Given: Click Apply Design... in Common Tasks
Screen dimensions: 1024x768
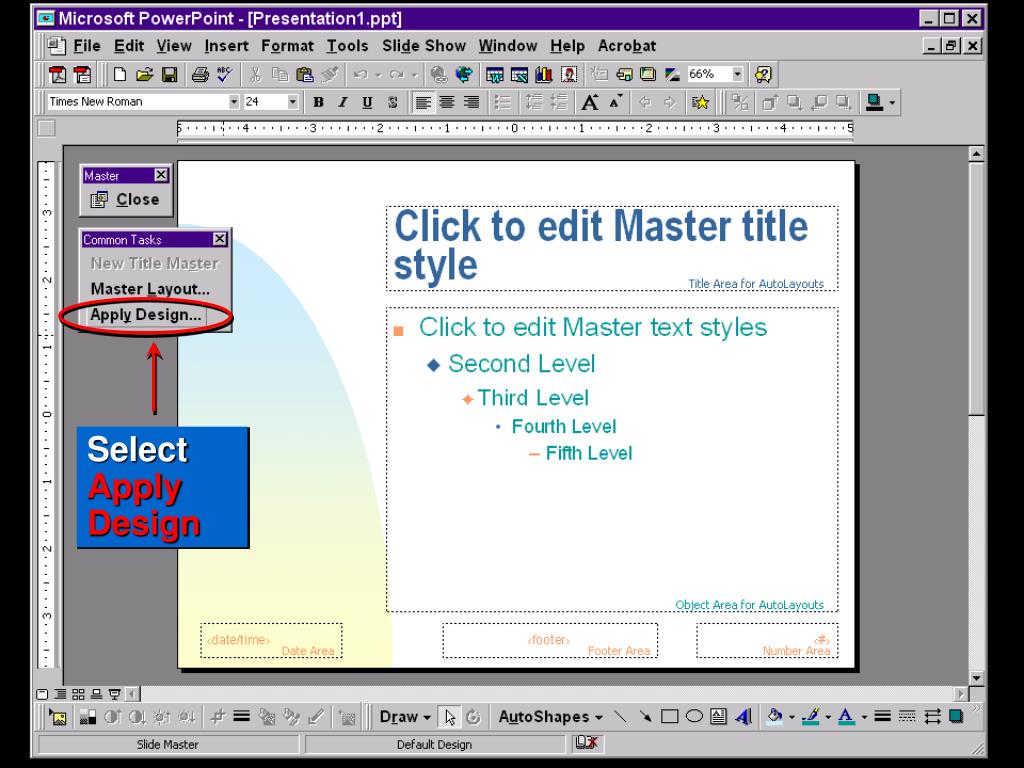Looking at the screenshot, I should (x=146, y=315).
